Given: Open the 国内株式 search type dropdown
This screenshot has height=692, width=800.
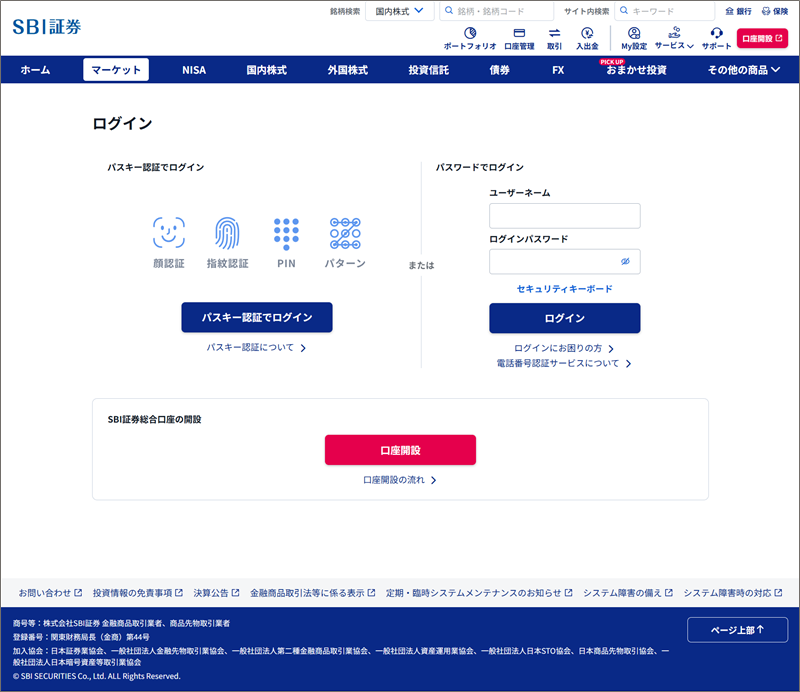Looking at the screenshot, I should pos(399,11).
